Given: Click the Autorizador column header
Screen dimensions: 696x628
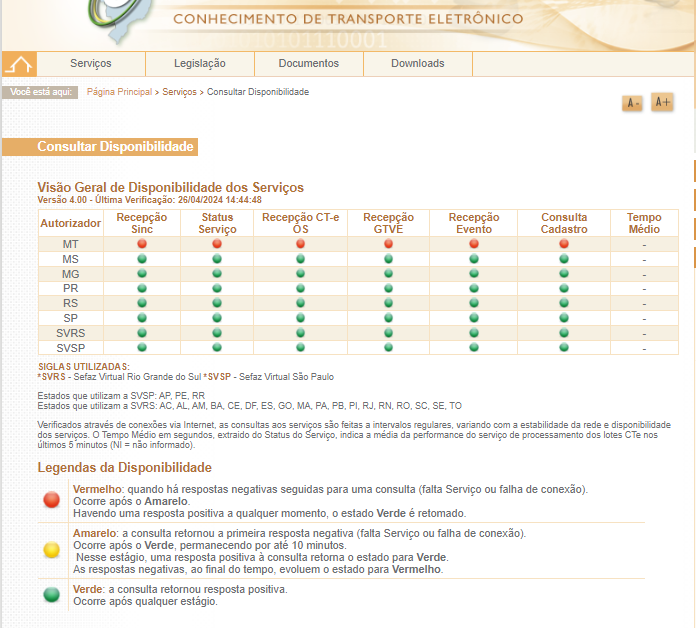Looking at the screenshot, I should click(x=71, y=223).
